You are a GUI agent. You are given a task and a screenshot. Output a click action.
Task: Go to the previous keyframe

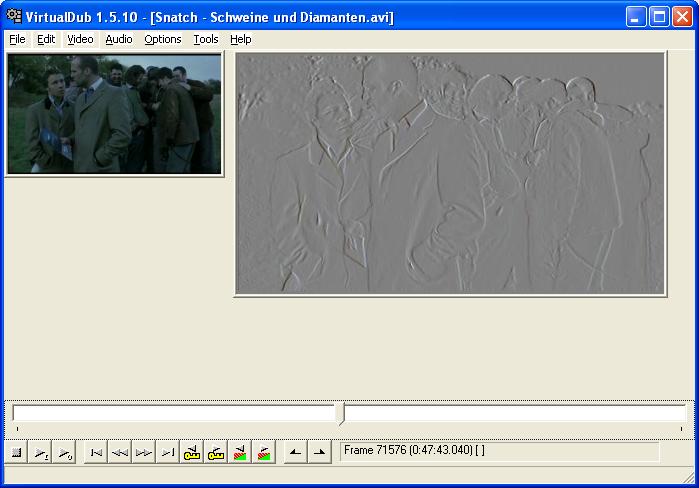tap(192, 452)
